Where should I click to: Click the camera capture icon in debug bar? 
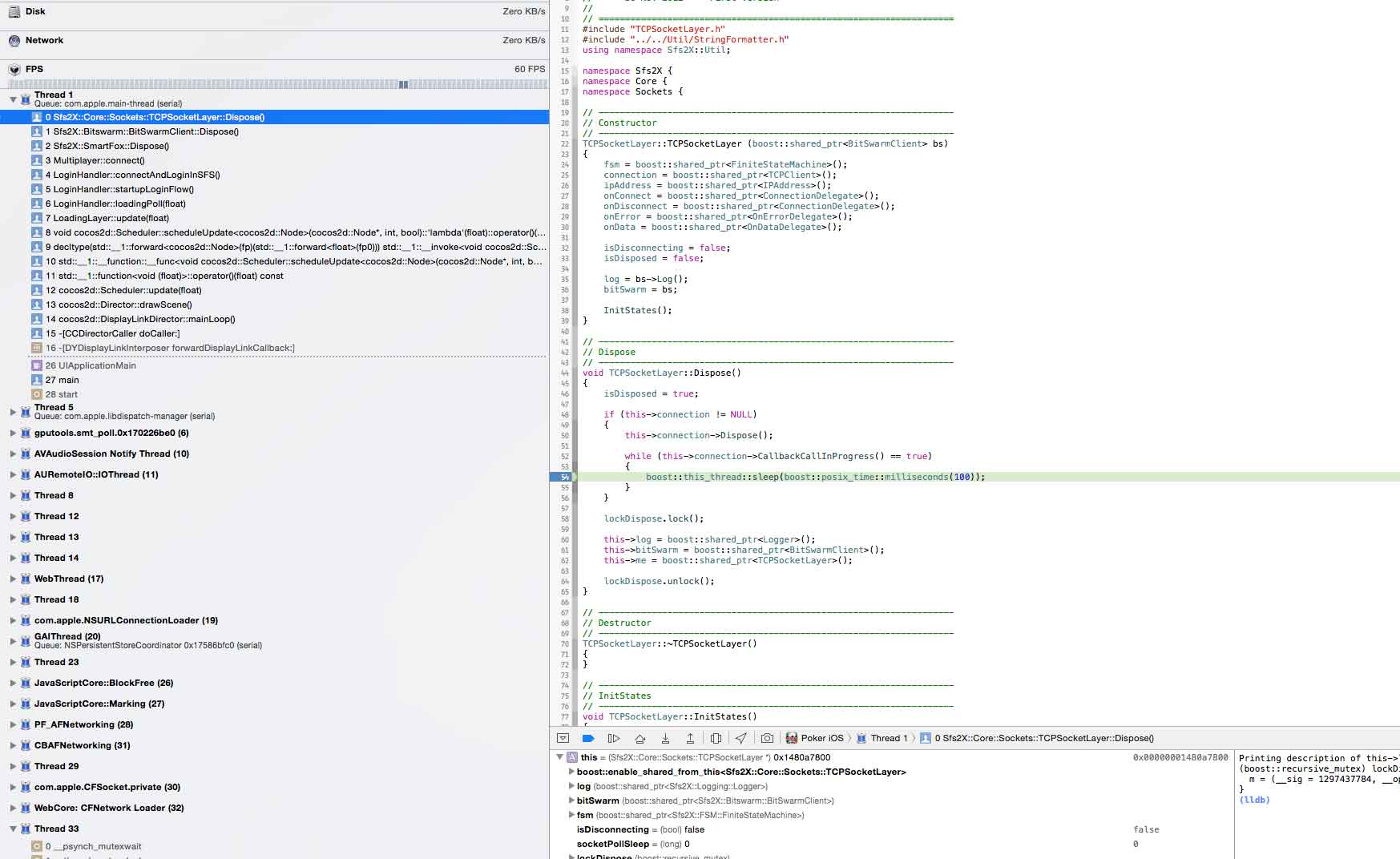point(767,738)
